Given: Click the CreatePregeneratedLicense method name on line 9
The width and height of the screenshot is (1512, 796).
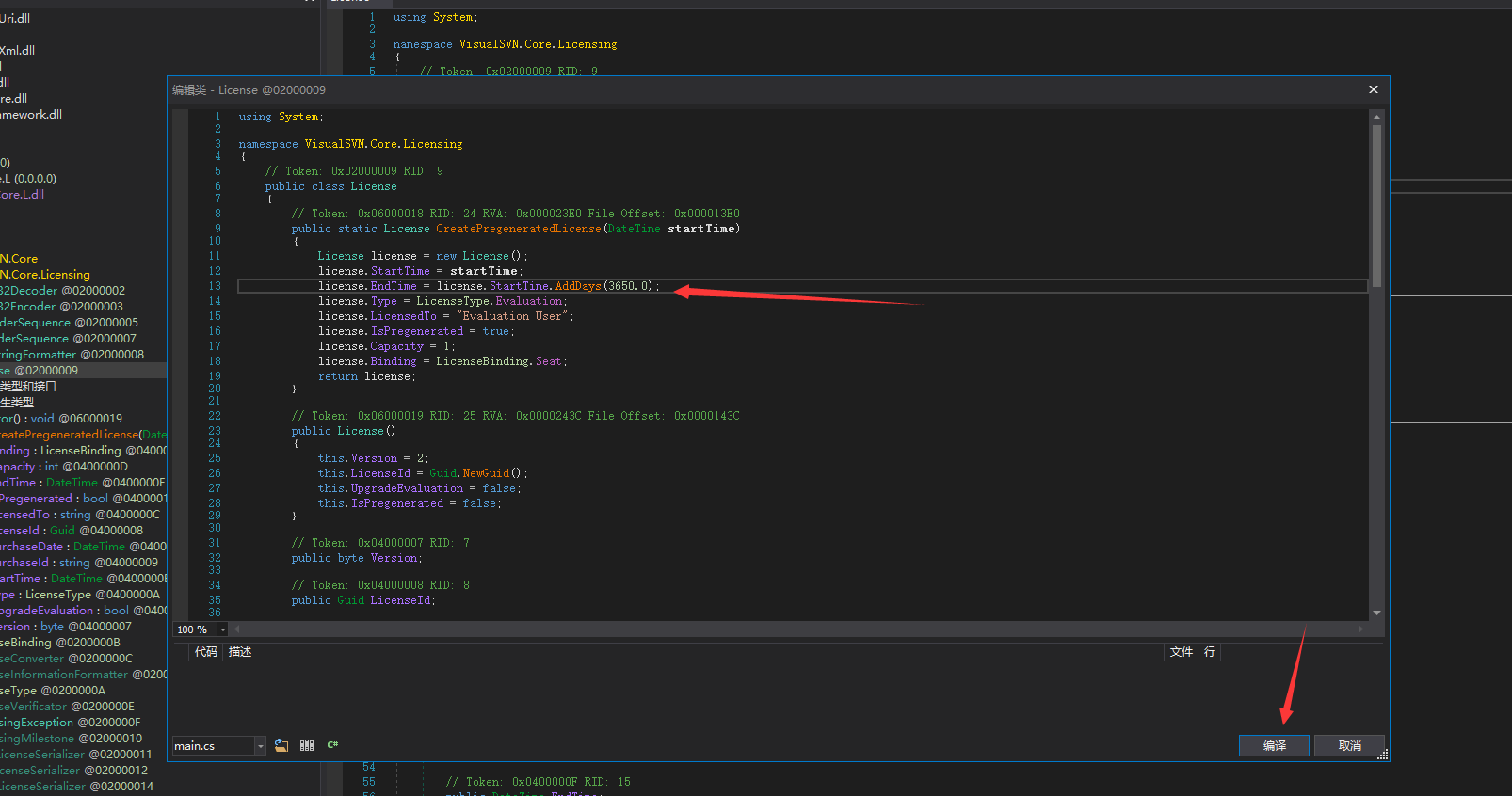Looking at the screenshot, I should (x=518, y=229).
